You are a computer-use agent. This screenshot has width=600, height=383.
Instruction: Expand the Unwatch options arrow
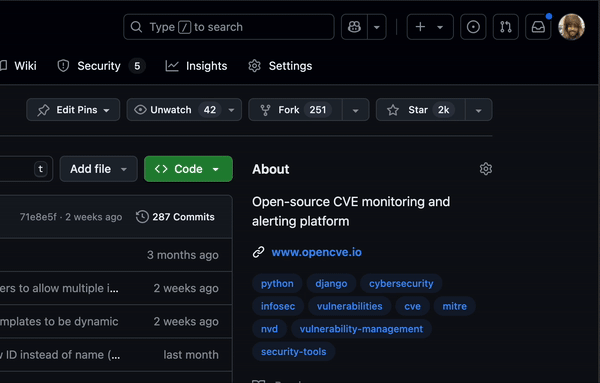(232, 110)
